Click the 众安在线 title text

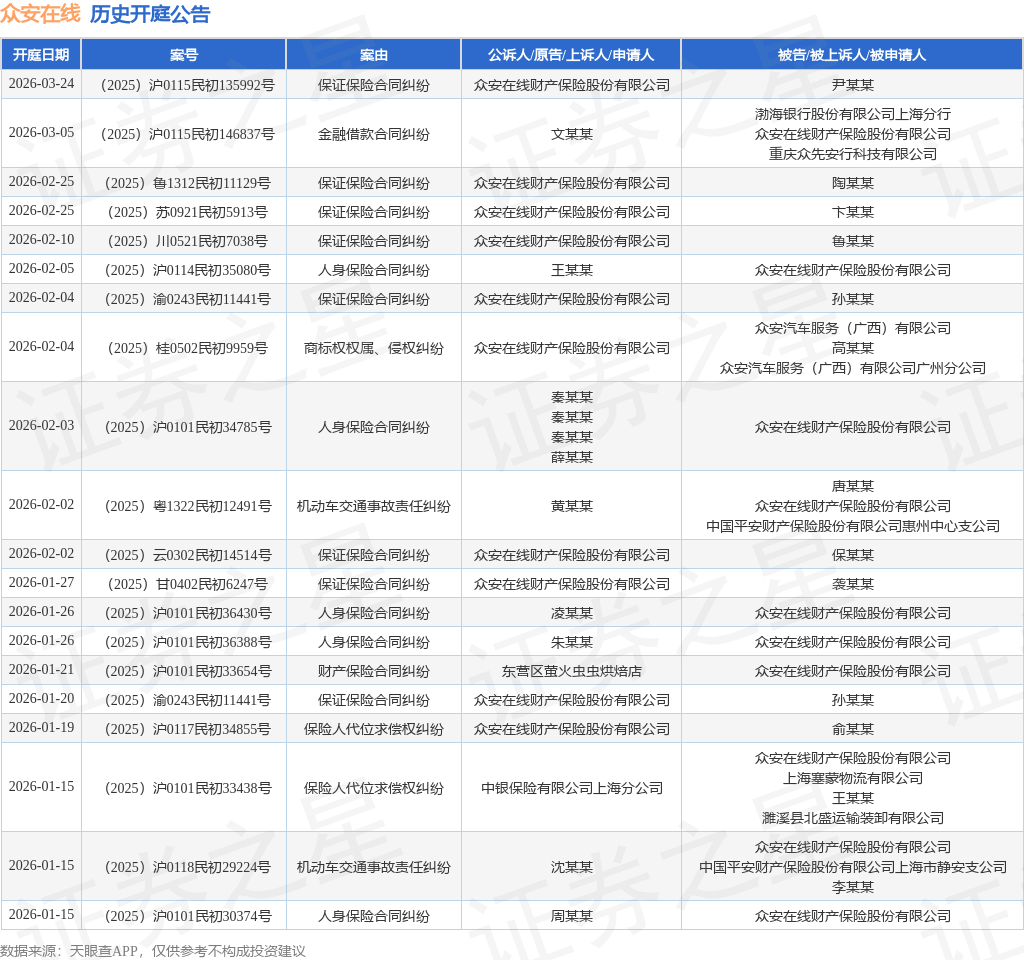(40, 14)
